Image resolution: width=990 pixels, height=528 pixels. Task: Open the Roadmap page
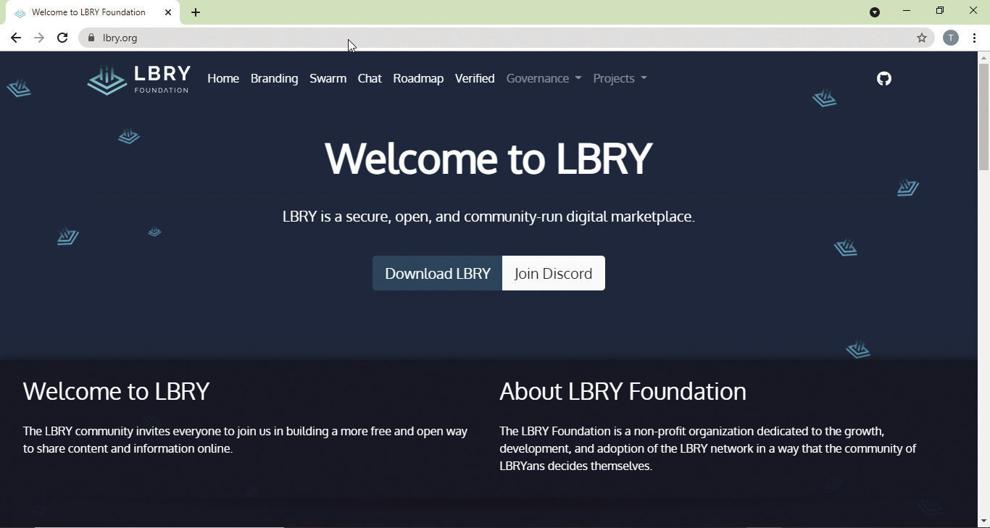[x=418, y=78]
